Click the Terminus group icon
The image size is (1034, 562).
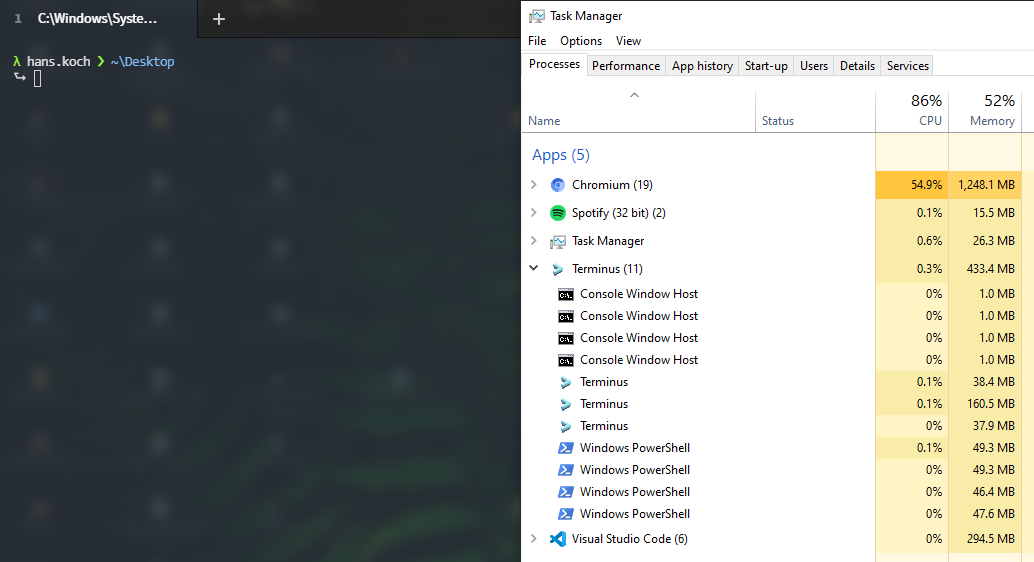coord(558,269)
